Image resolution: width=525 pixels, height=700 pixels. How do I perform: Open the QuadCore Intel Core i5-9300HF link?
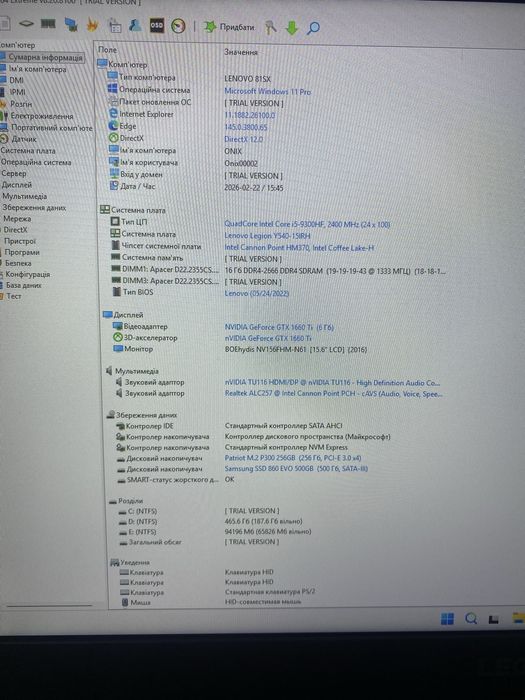pos(307,224)
